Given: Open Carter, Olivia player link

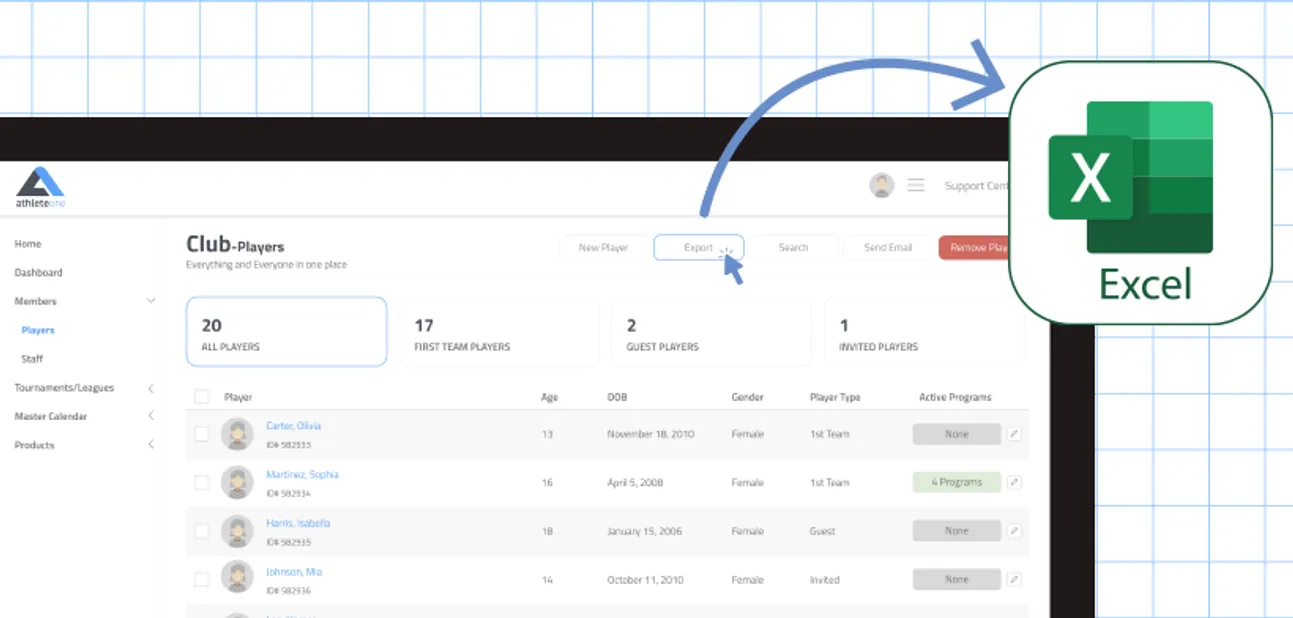Looking at the screenshot, I should (x=293, y=426).
